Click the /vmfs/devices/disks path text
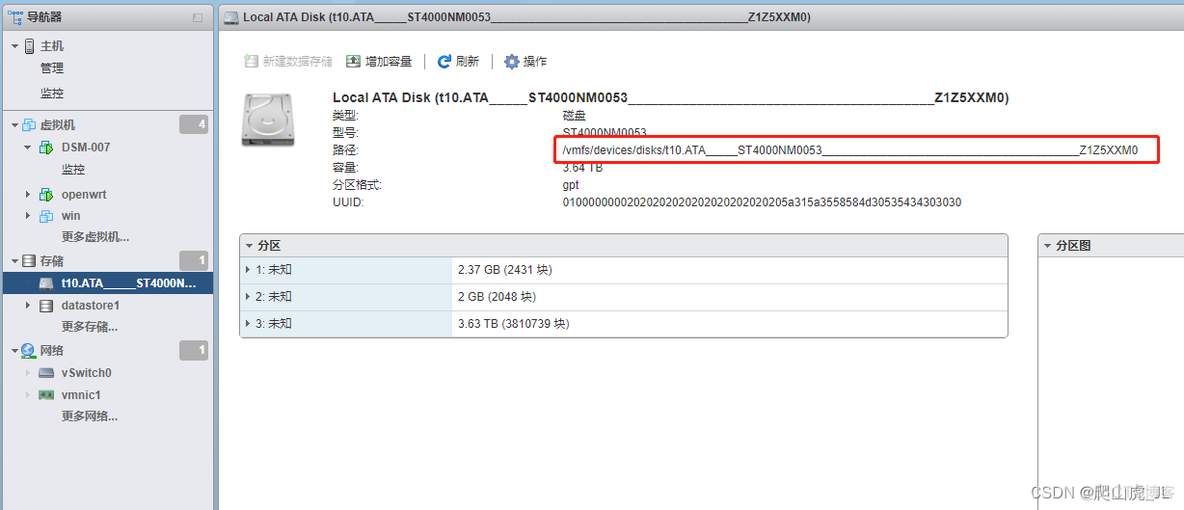 pos(850,150)
